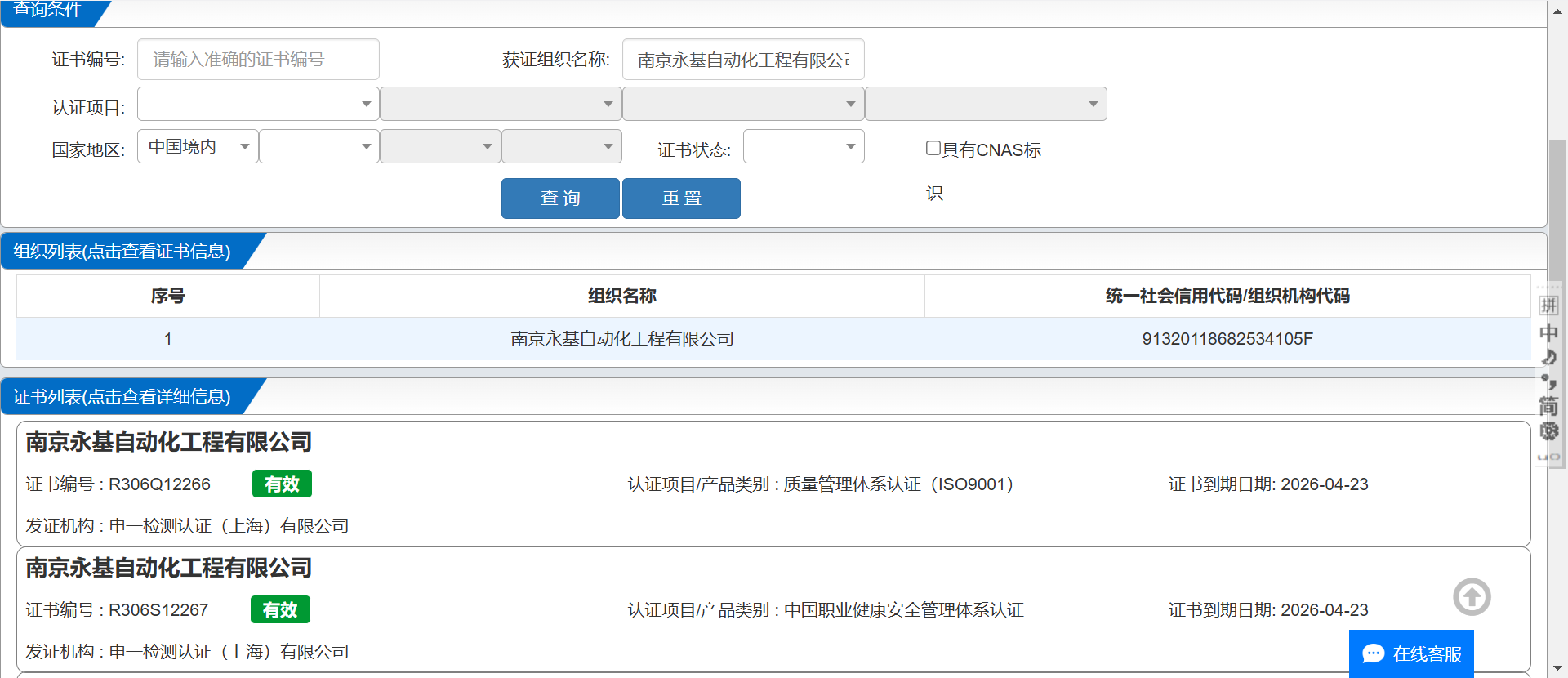This screenshot has height=678, width=1568.
Task: Open the first 认证项目 dropdown
Action: pyautogui.click(x=258, y=104)
